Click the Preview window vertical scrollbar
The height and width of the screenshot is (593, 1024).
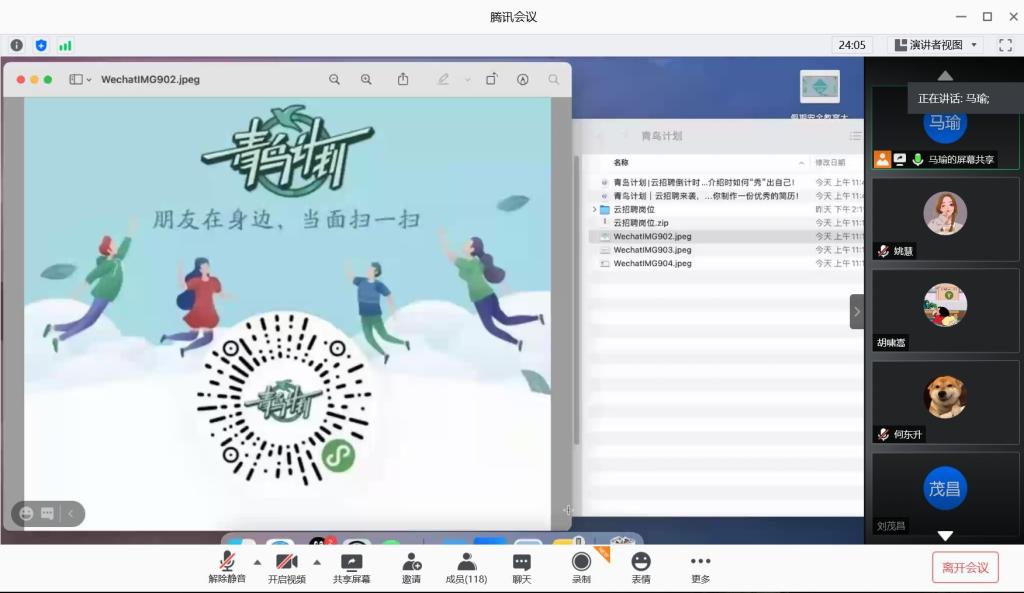(576, 300)
